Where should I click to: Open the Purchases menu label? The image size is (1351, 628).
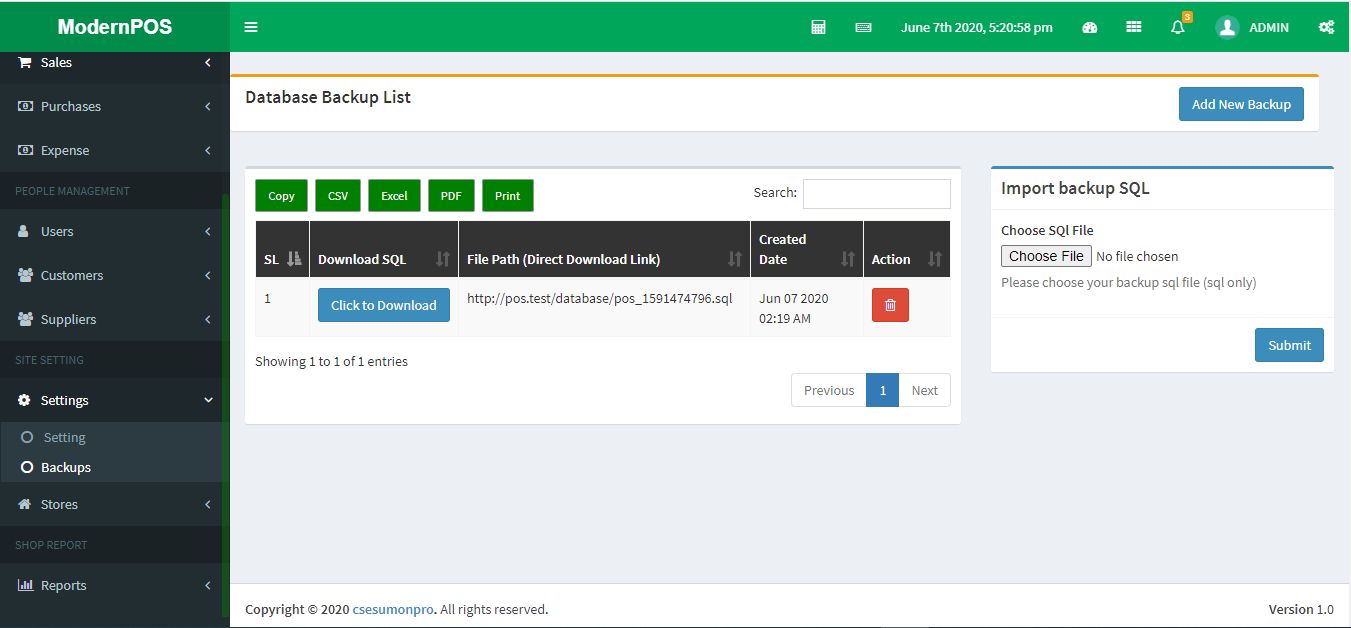pos(71,106)
